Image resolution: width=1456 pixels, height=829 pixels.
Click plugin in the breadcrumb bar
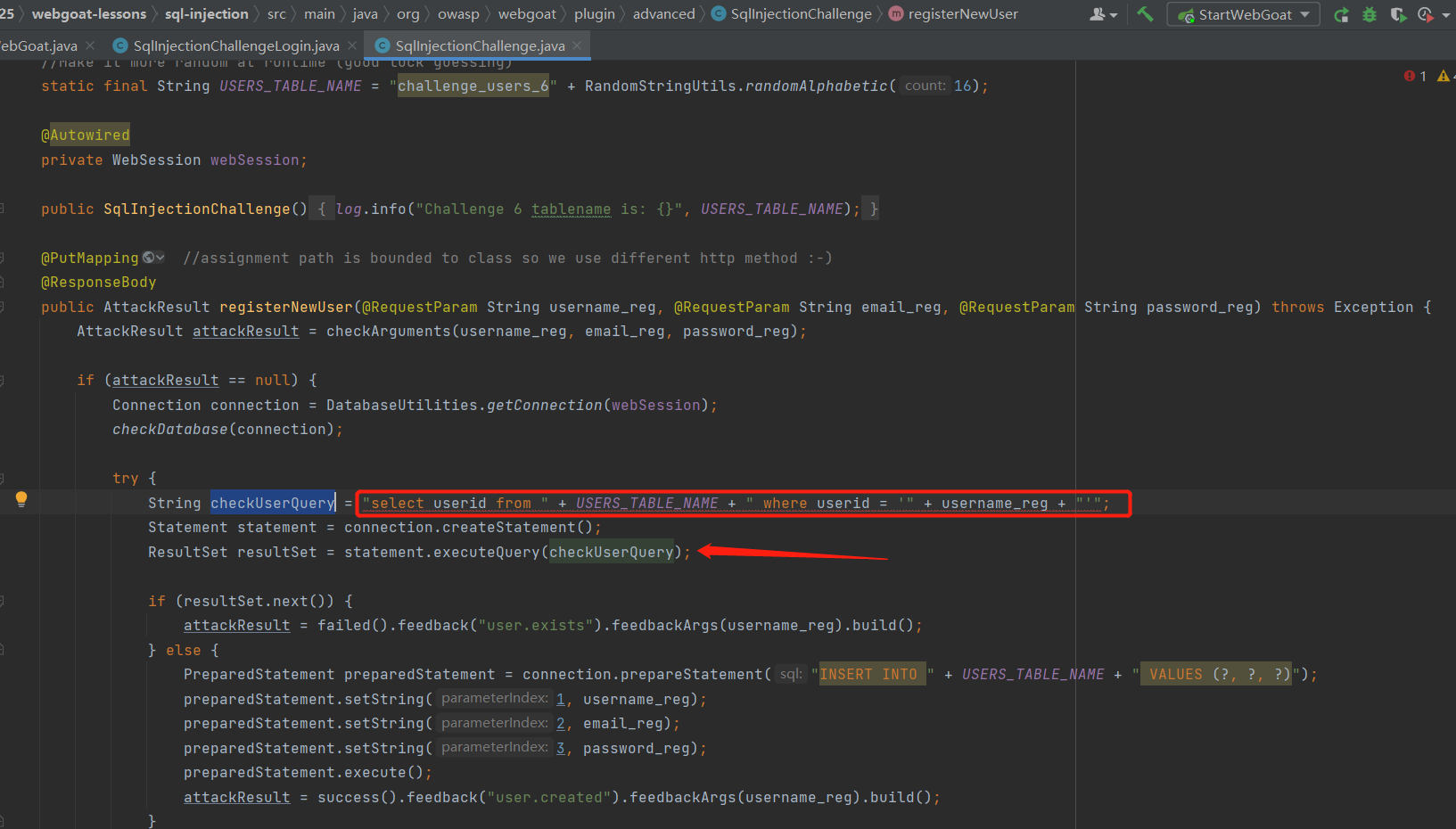(x=595, y=13)
